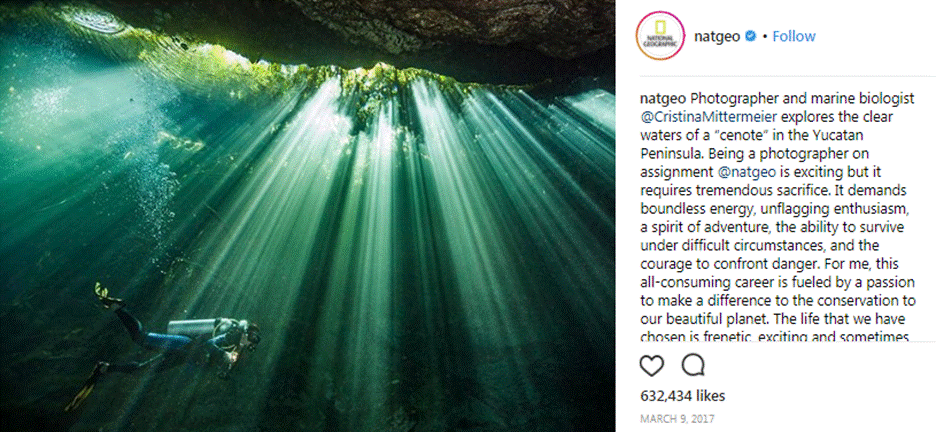
Task: Open the National Geographic profile avatar
Action: (660, 36)
